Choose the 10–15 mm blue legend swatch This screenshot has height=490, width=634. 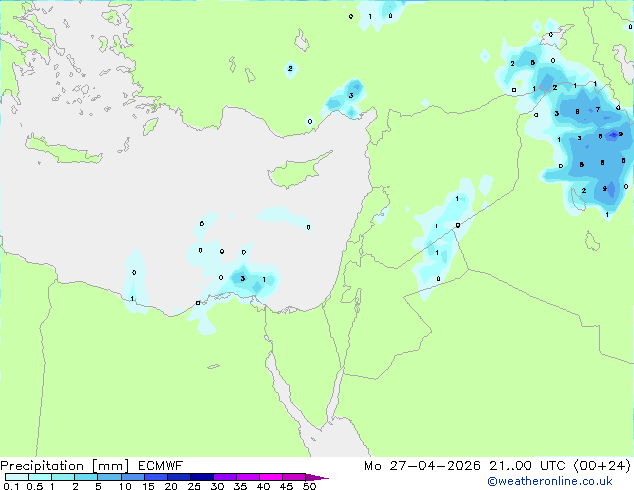[133, 477]
